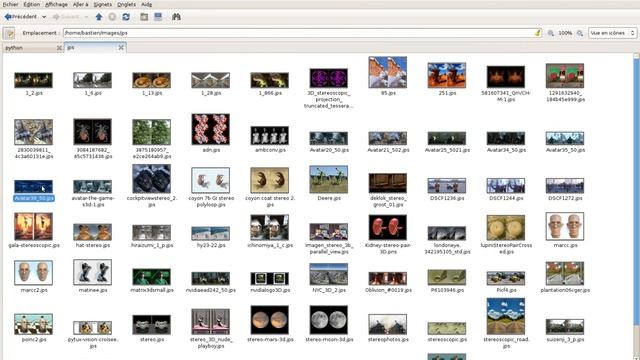640x360 pixels.
Task: Click the file name Avatar35_50.jps
Action: click(565, 150)
